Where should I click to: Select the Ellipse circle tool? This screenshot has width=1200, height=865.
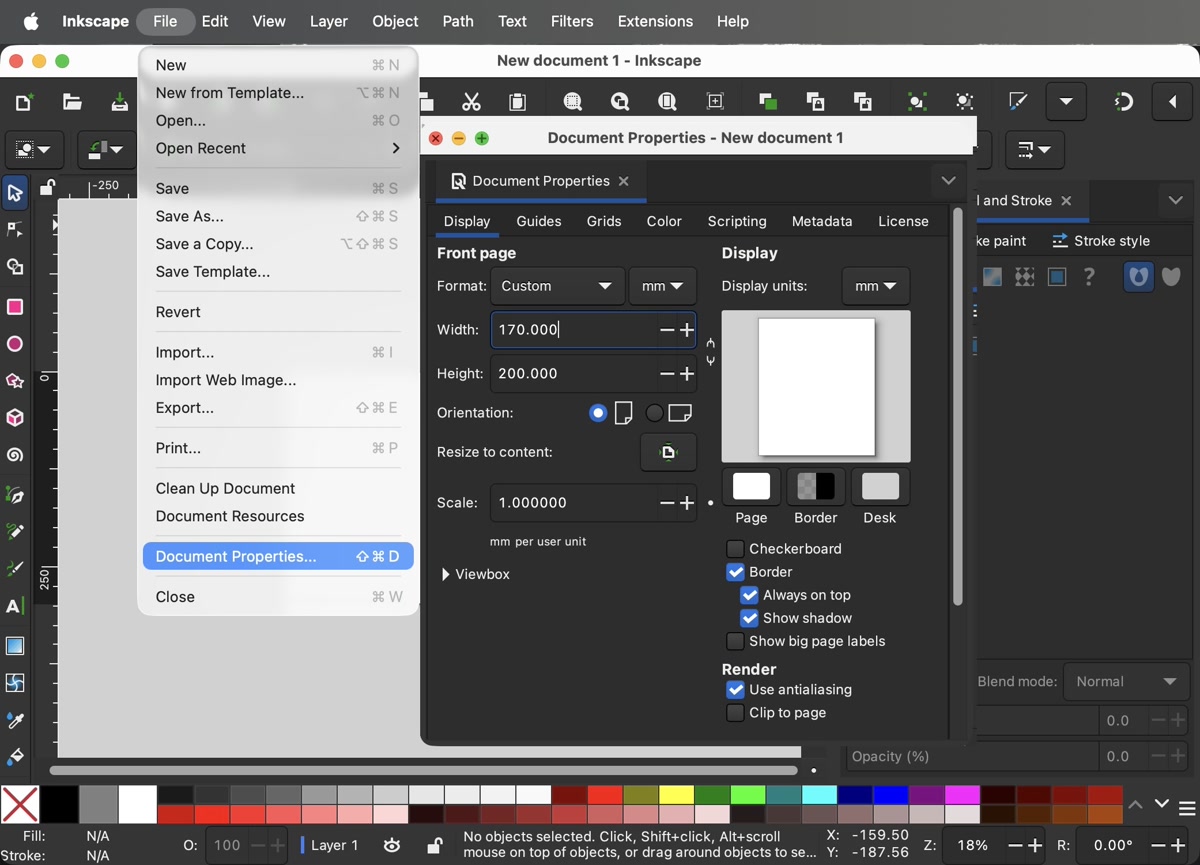coord(15,344)
